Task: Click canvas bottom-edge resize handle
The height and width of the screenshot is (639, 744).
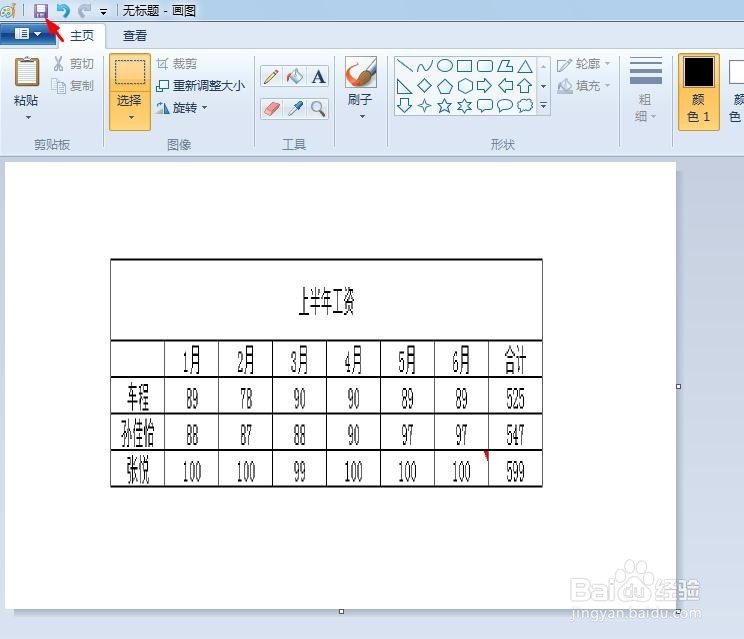Action: 341,611
